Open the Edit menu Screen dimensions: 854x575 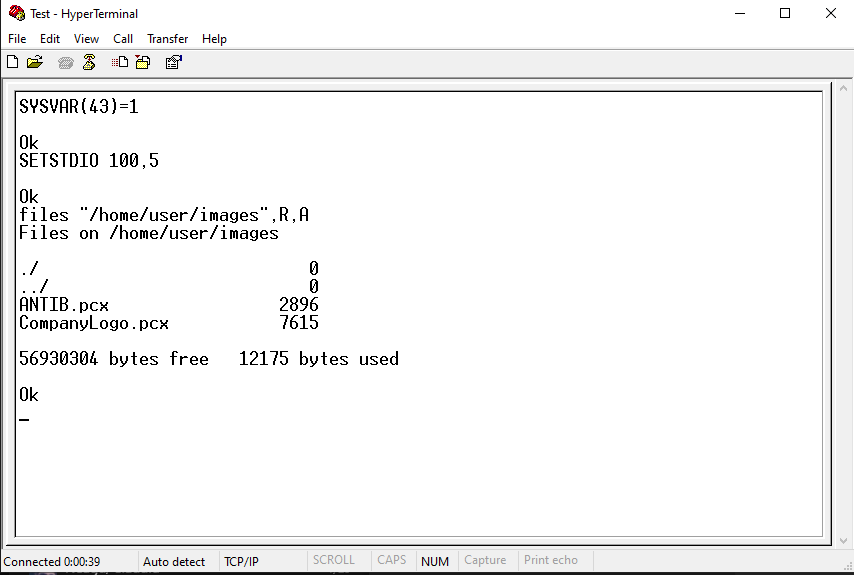(x=50, y=39)
